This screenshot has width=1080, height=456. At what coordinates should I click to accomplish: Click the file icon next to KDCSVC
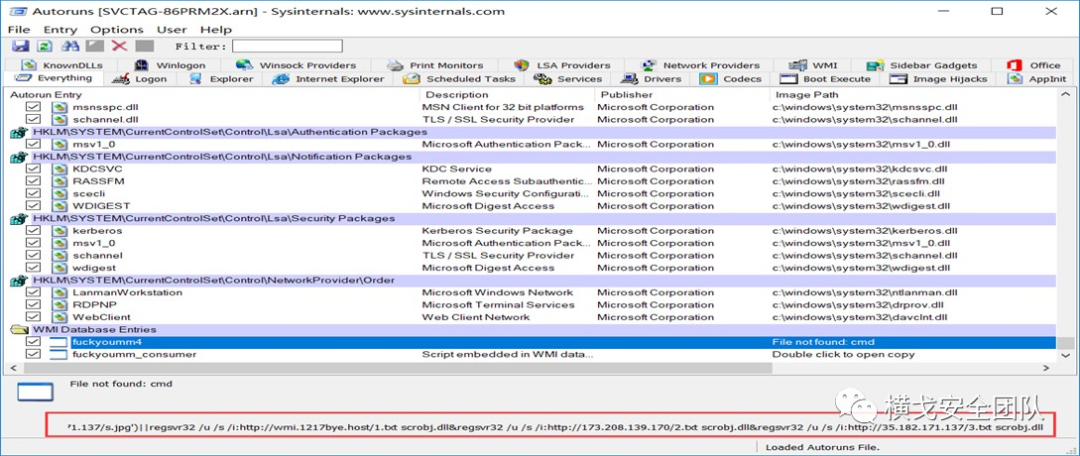[x=60, y=169]
